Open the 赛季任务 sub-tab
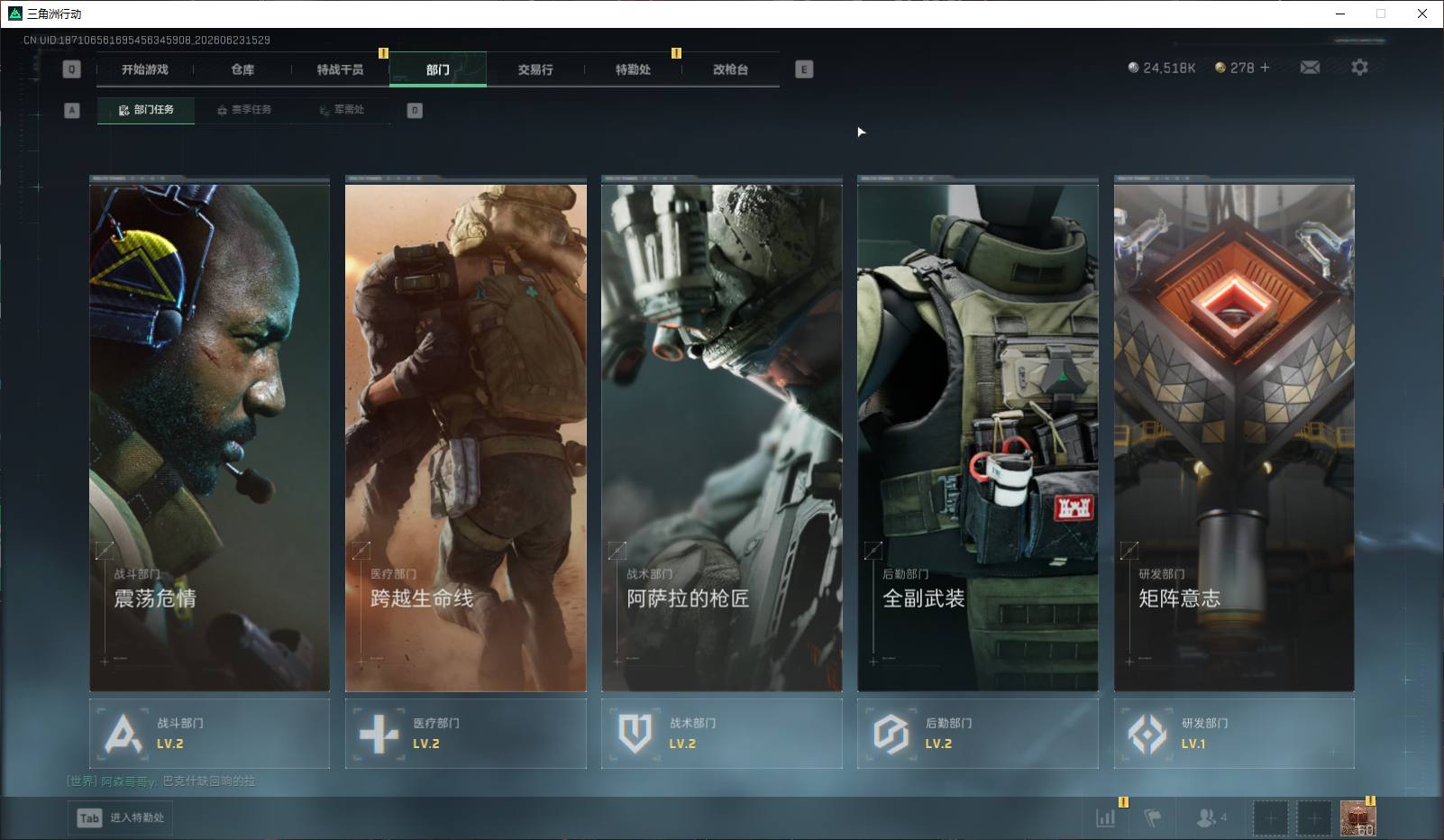Screen dimensions: 1444x840 (x=244, y=110)
